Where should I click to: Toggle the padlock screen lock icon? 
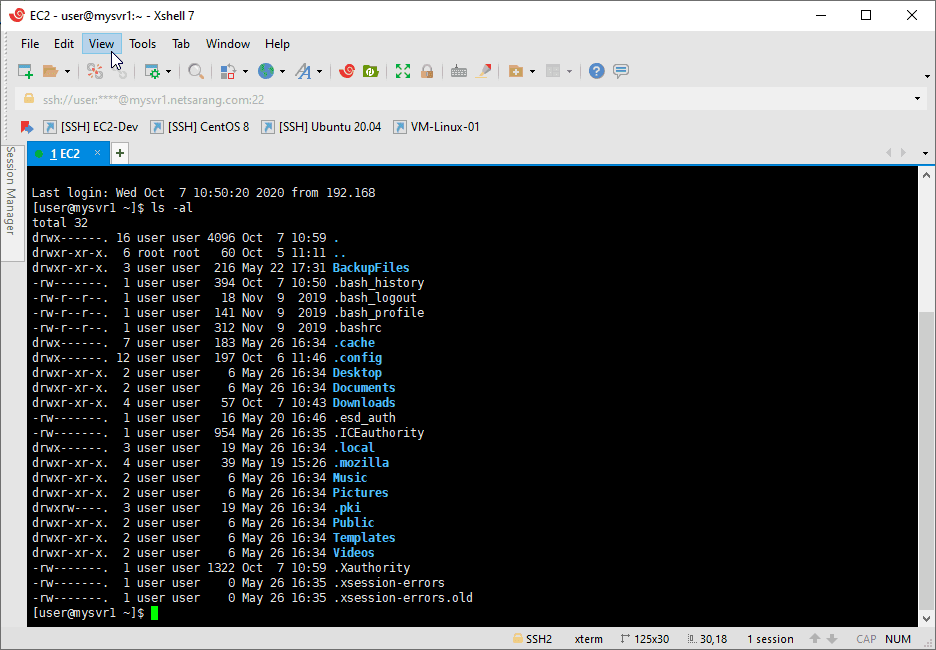(427, 71)
